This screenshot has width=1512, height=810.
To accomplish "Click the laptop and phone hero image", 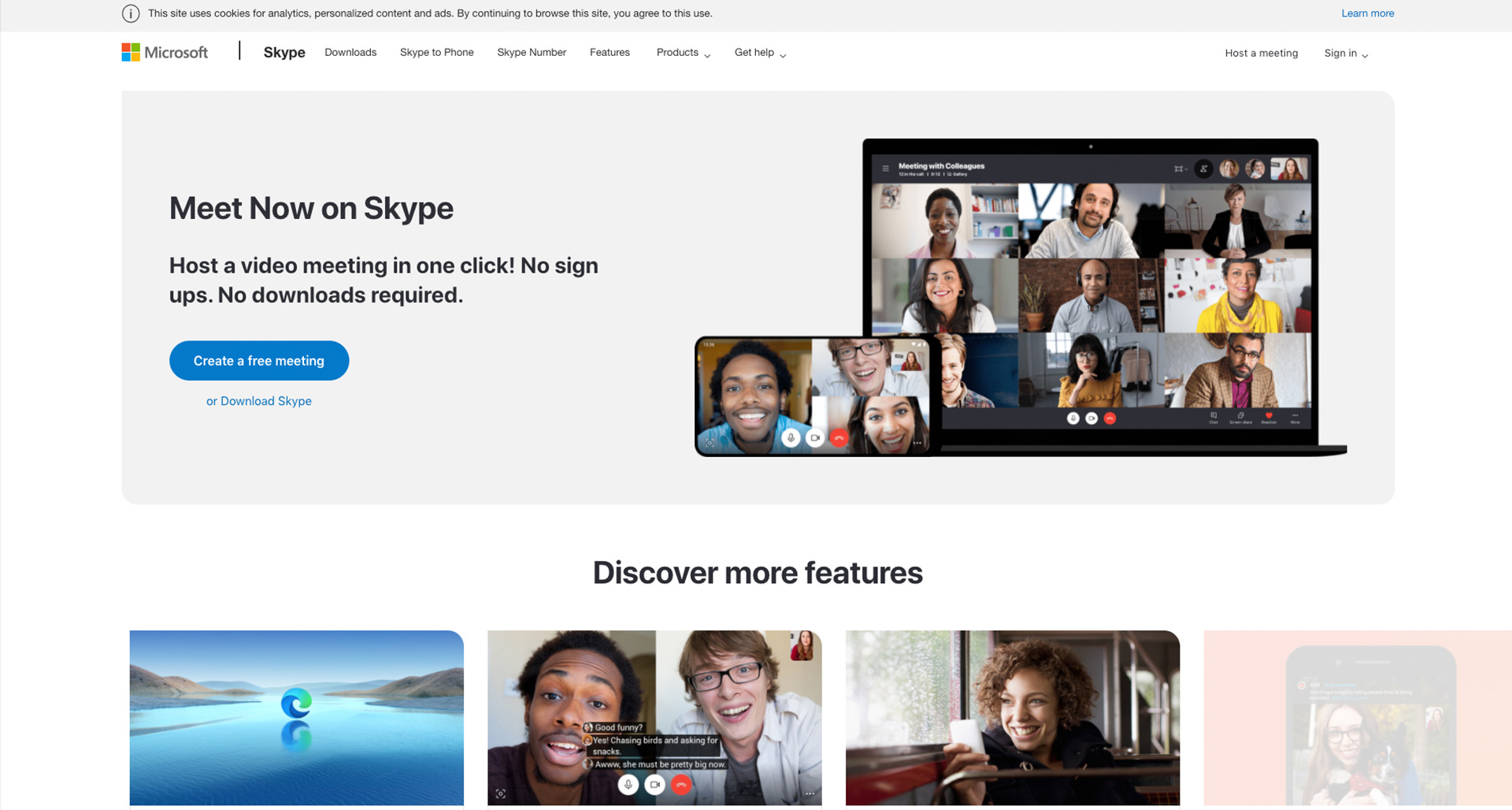I will click(1021, 298).
